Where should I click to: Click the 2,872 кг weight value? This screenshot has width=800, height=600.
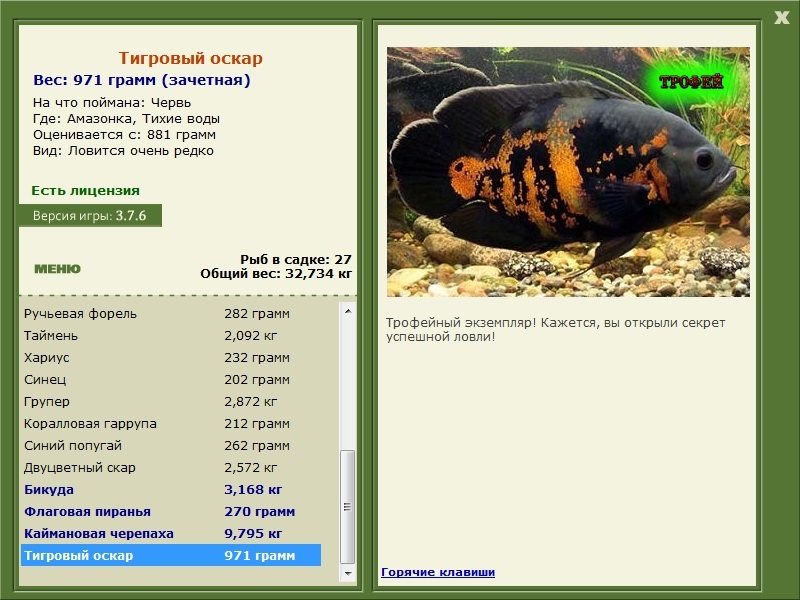[251, 402]
